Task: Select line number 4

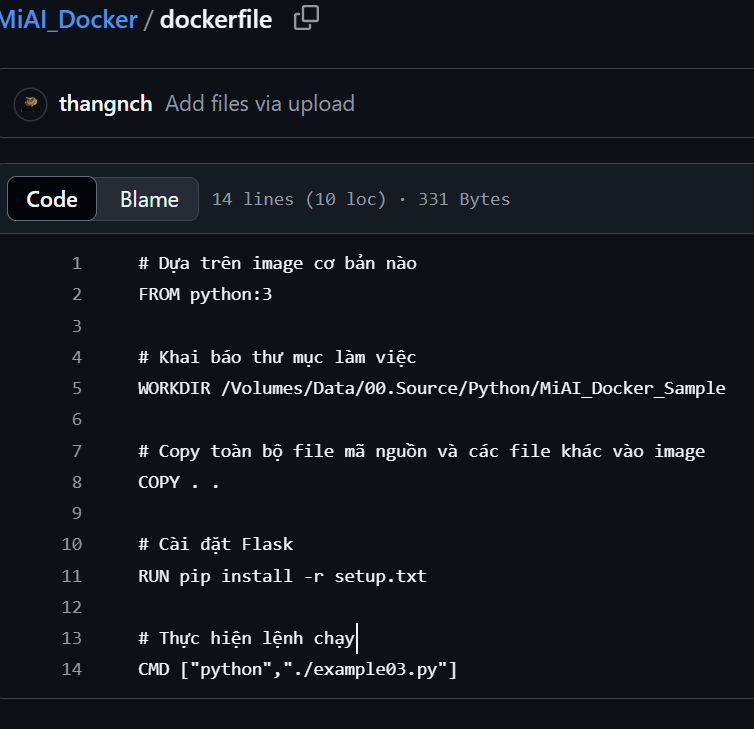Action: pyautogui.click(x=76, y=357)
